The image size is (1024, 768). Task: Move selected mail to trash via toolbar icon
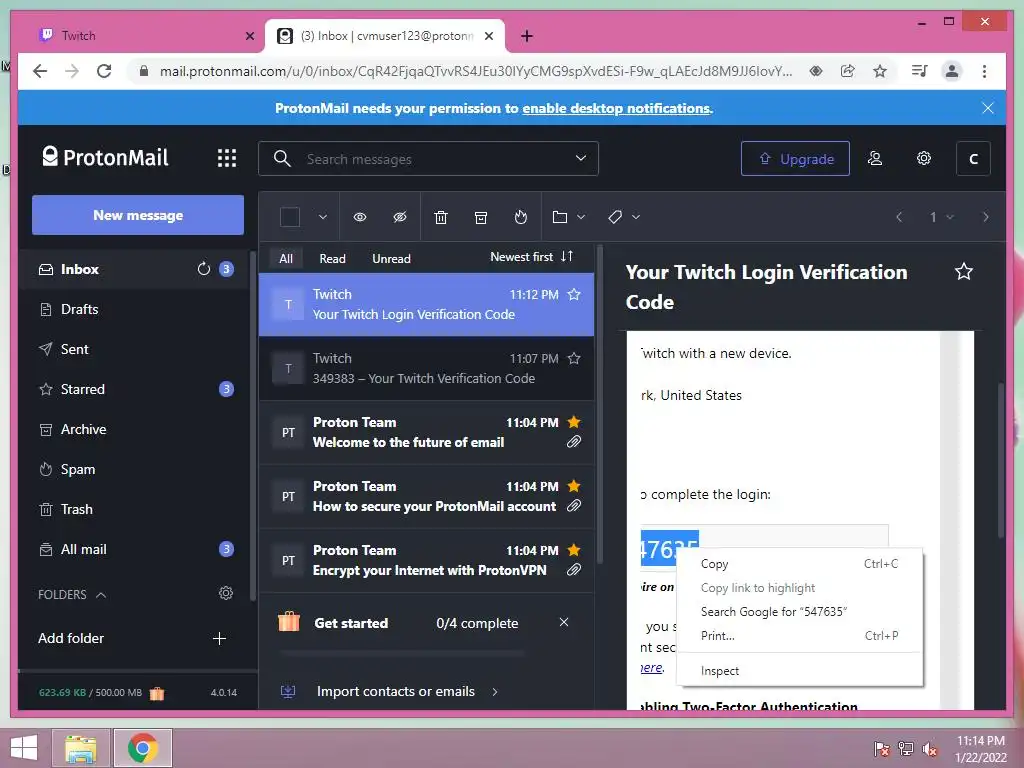(x=441, y=217)
